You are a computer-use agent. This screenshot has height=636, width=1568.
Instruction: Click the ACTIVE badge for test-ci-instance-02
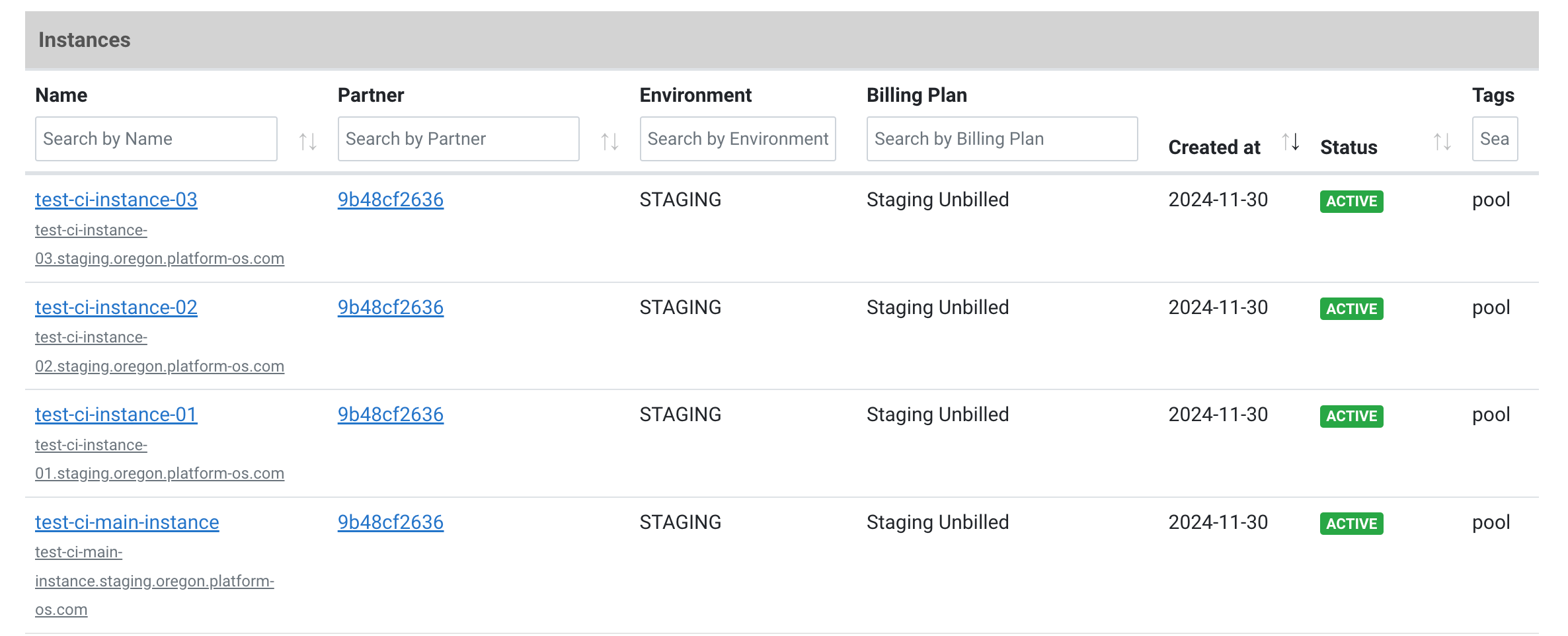[1351, 309]
